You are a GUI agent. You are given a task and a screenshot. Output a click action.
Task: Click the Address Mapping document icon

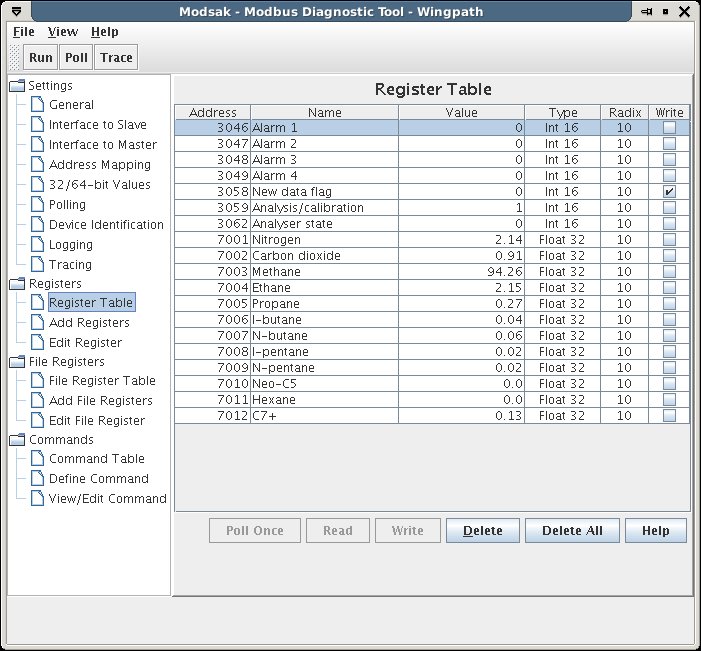point(38,164)
